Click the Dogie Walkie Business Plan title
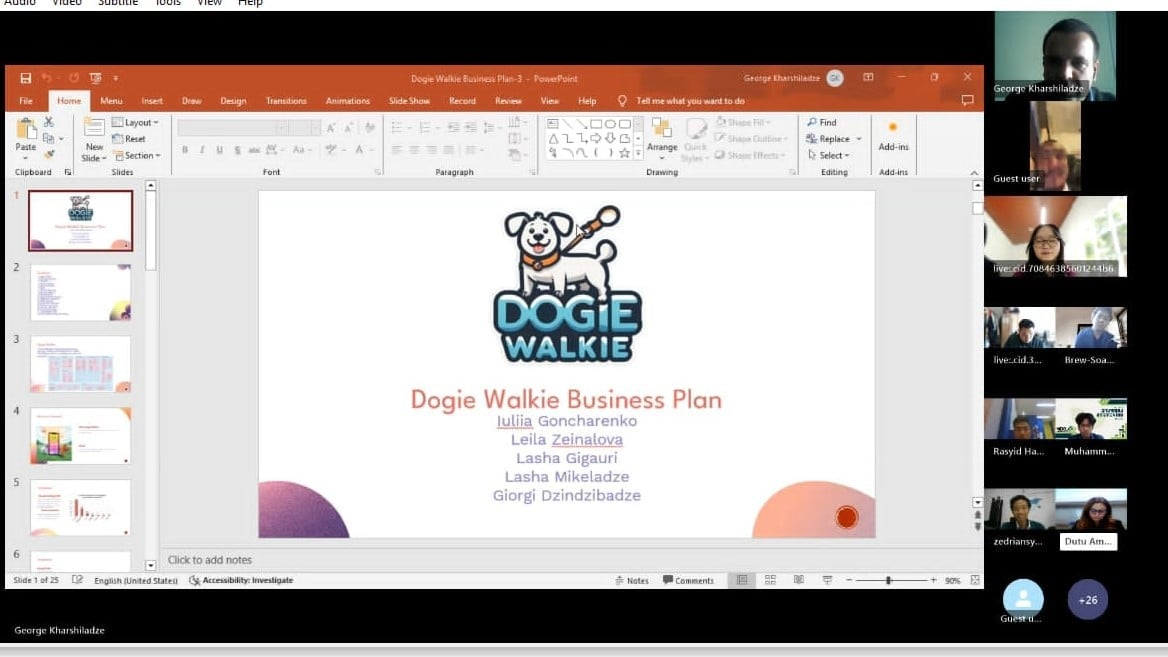 pos(566,399)
